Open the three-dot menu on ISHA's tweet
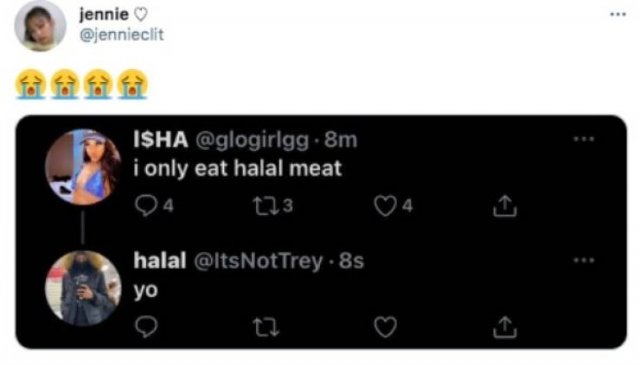This screenshot has width=640, height=365. point(584,139)
